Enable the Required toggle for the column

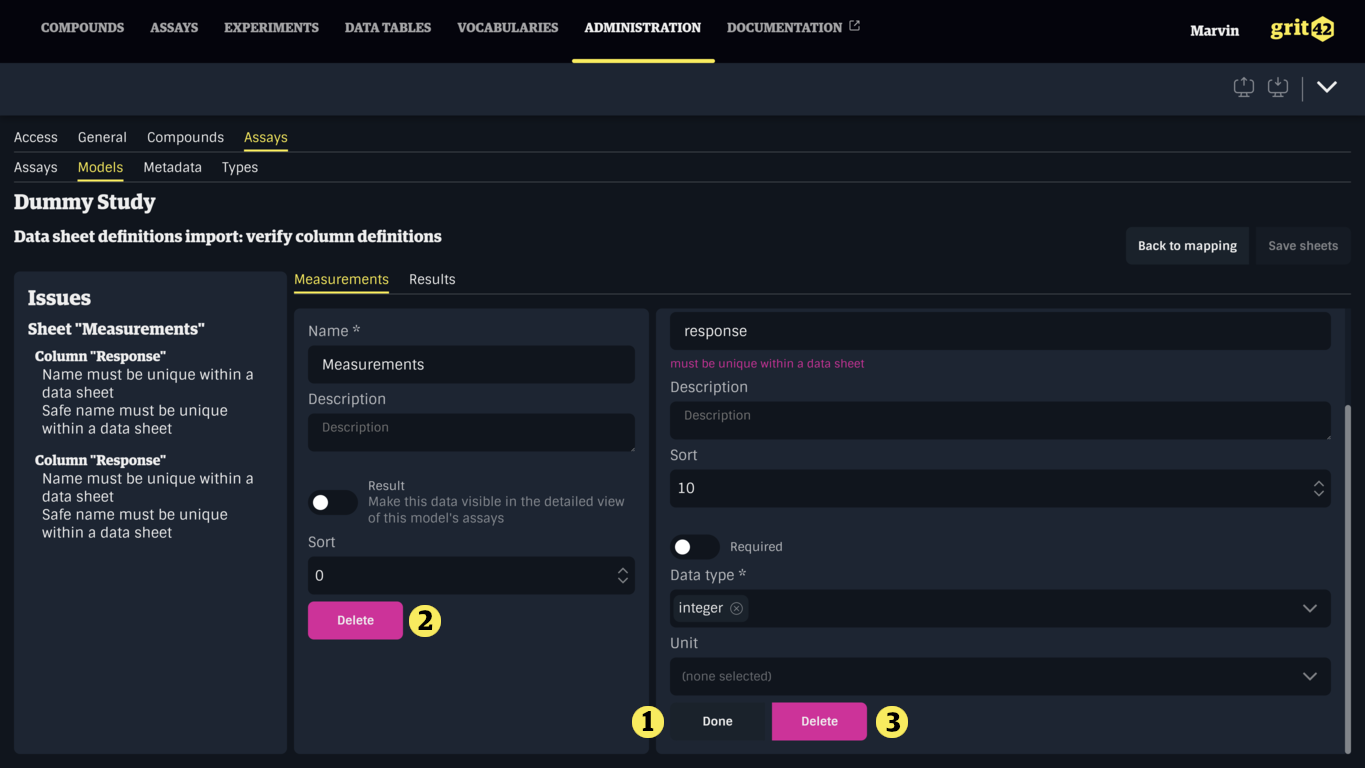tap(694, 547)
